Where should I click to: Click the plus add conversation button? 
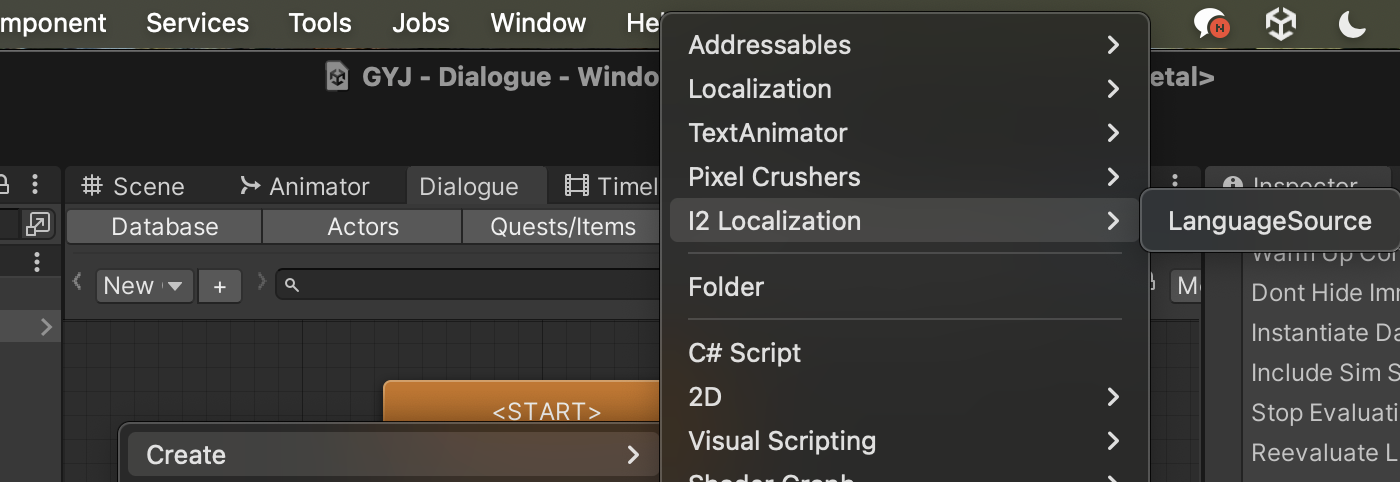point(220,286)
